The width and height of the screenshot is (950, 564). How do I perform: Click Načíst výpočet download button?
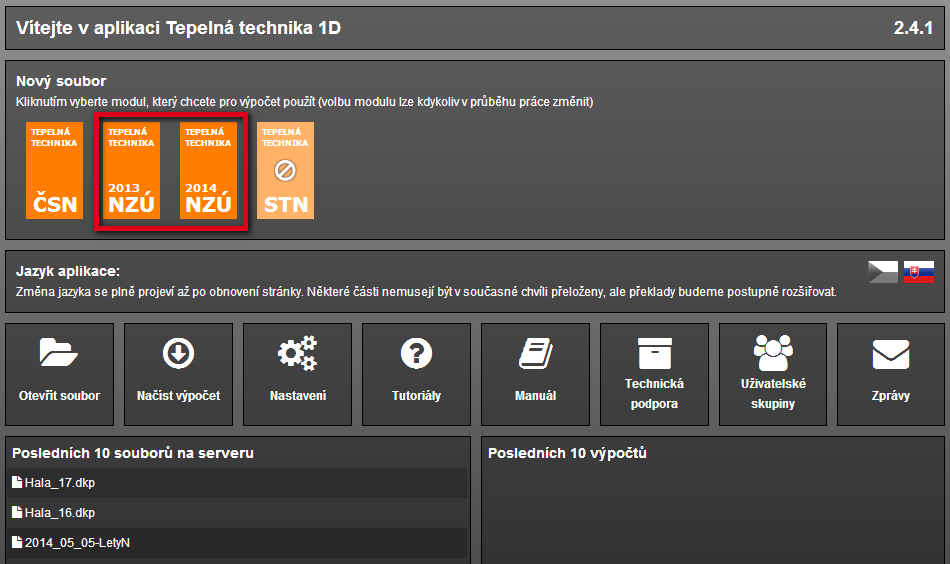(x=178, y=374)
